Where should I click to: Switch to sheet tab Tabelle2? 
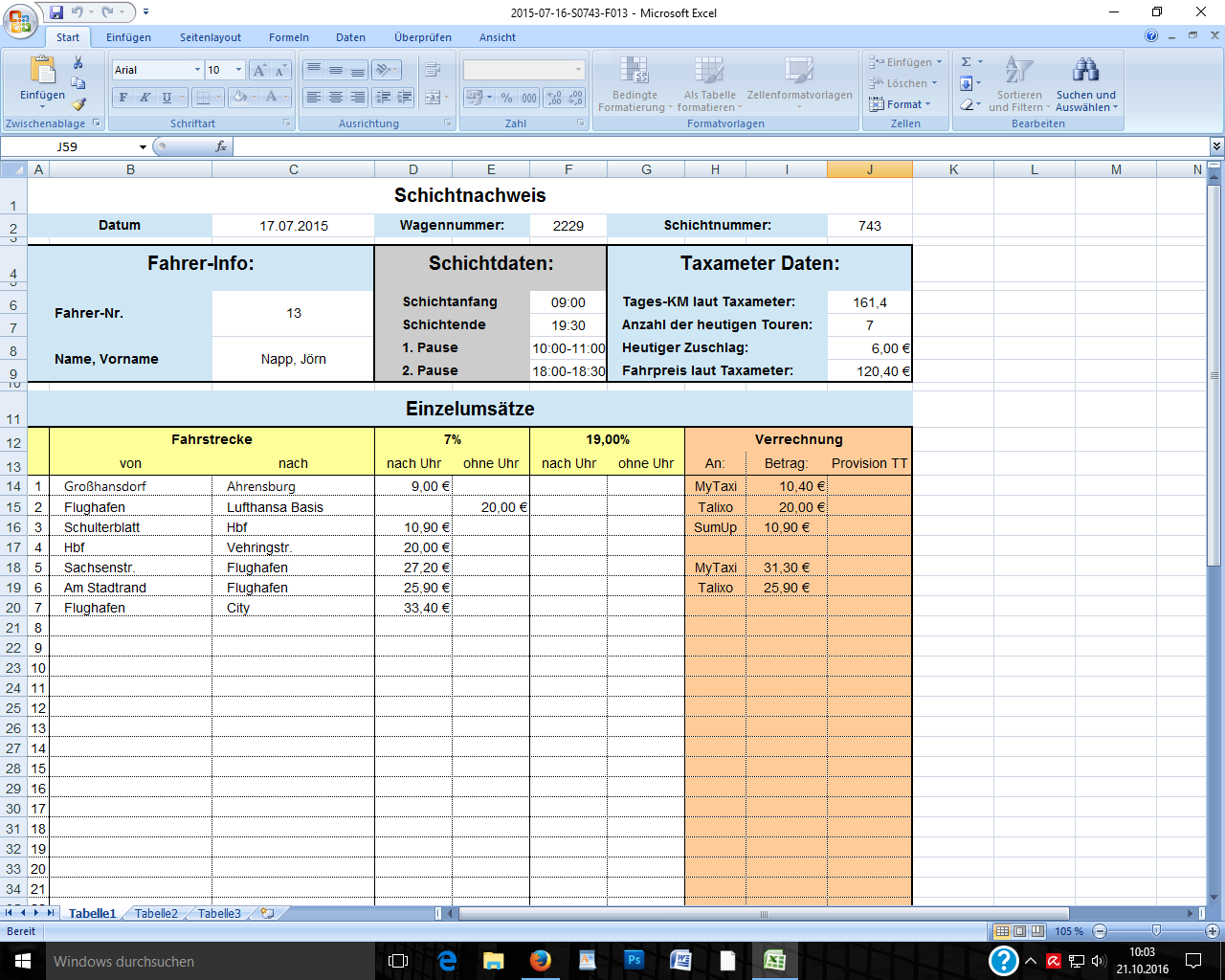click(156, 913)
